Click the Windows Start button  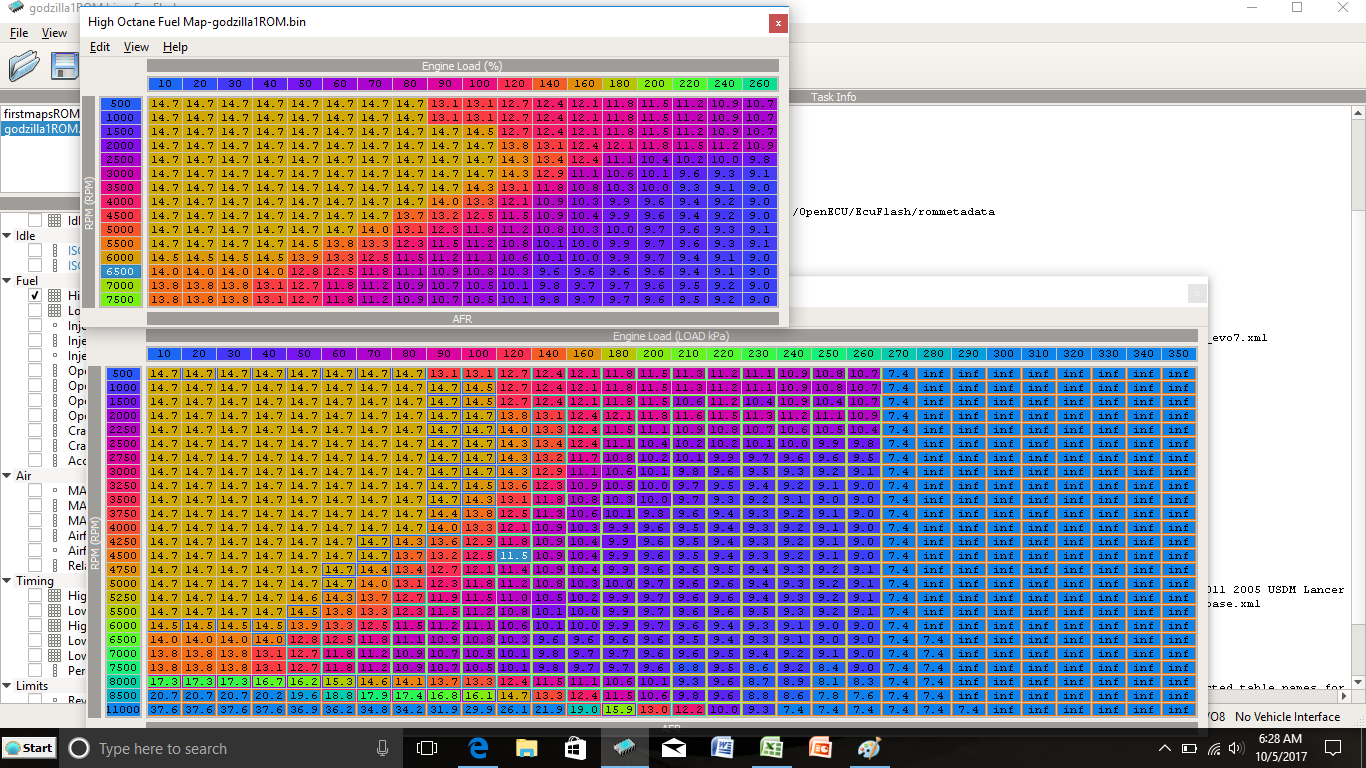coord(29,748)
